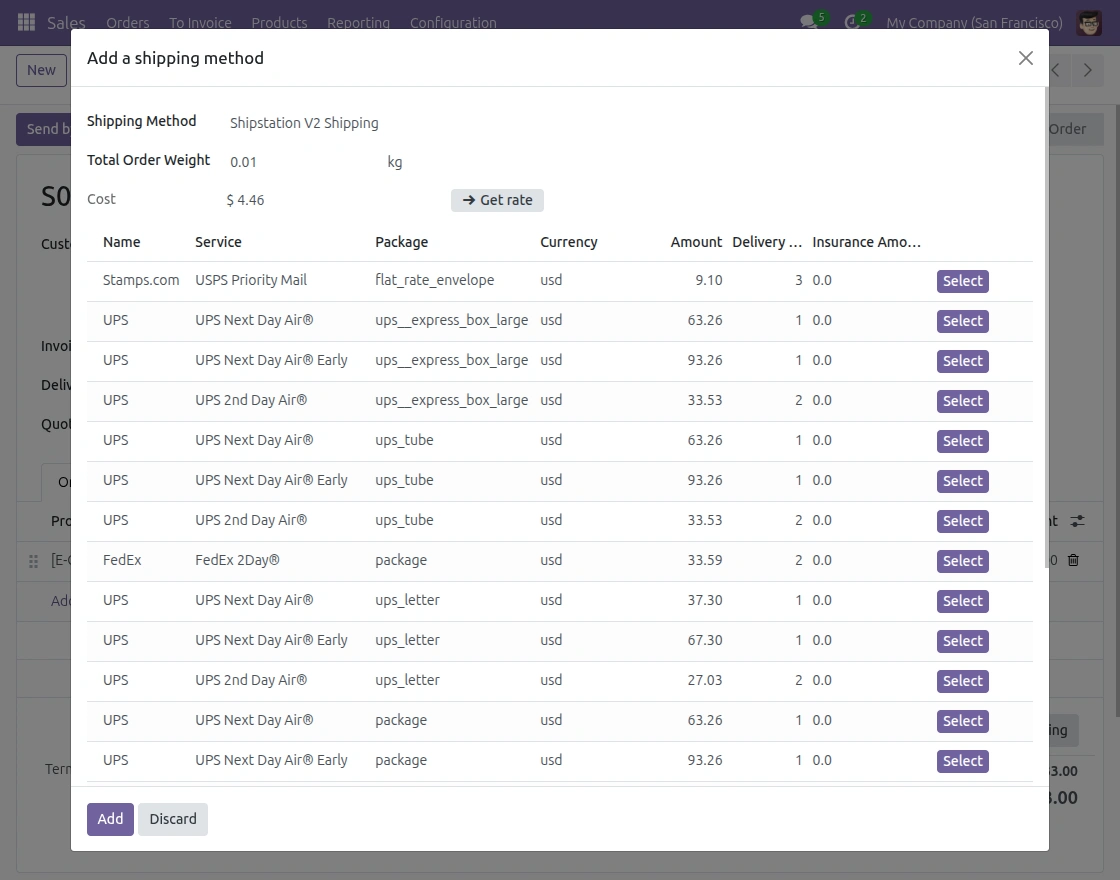This screenshot has width=1120, height=880.
Task: Open the Configuration menu
Action: point(452,22)
